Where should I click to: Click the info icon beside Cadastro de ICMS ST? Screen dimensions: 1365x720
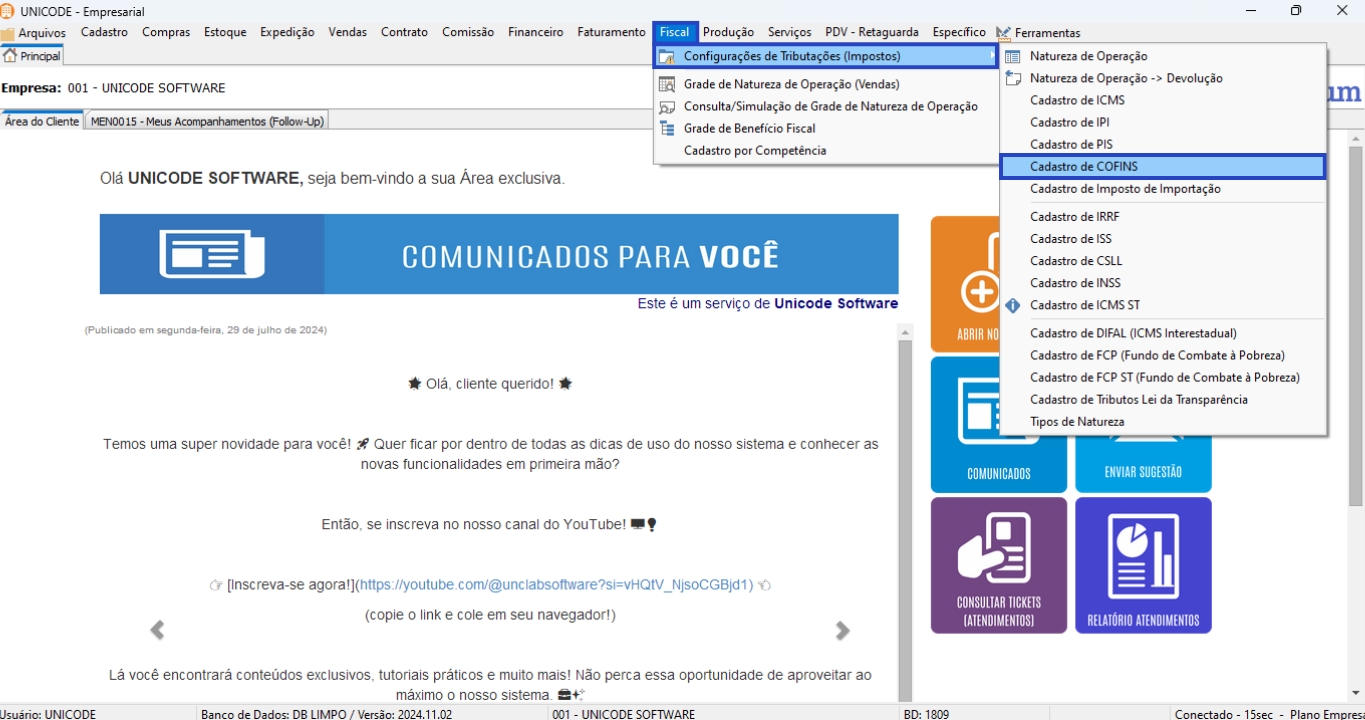pyautogui.click(x=1013, y=305)
